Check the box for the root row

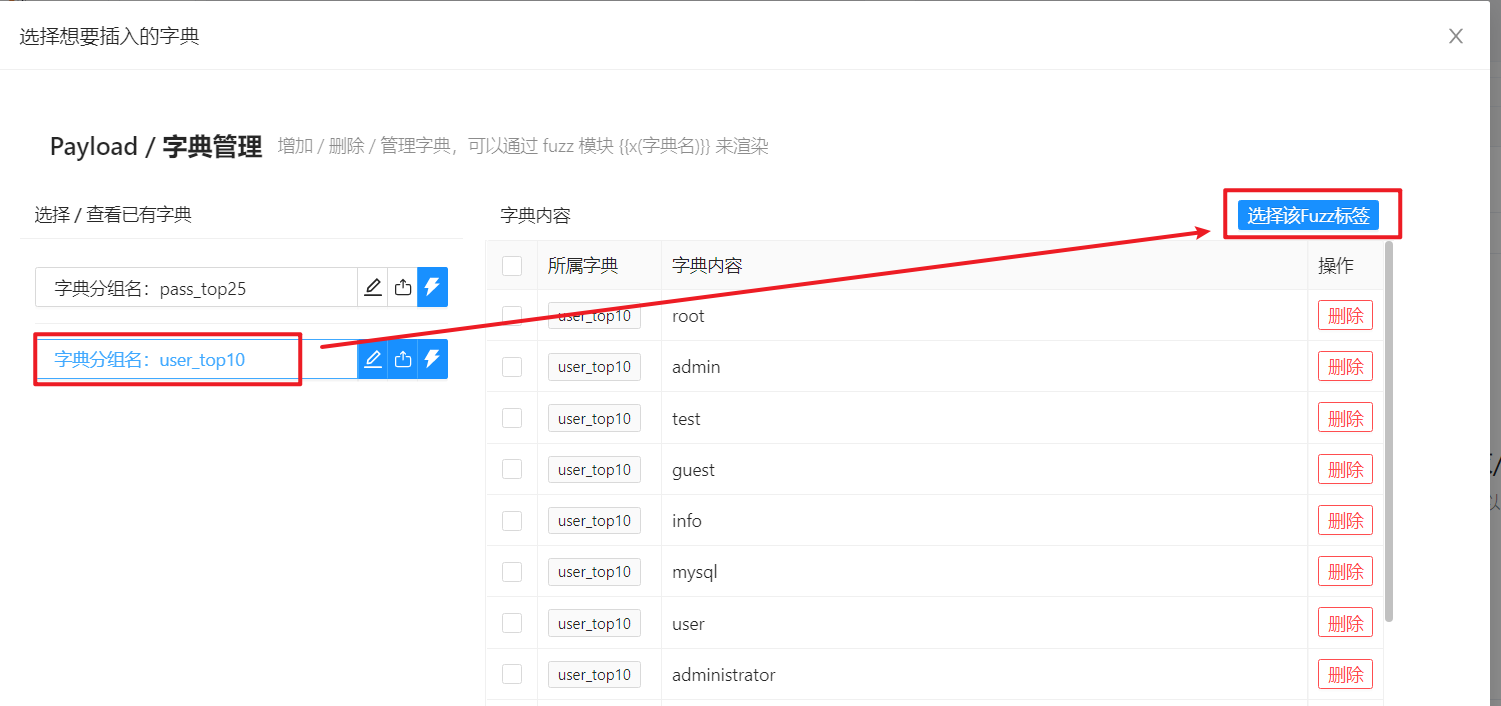512,316
